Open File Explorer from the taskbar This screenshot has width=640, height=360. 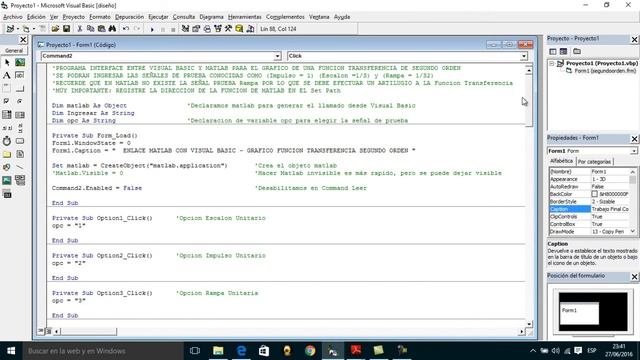pyautogui.click(x=218, y=351)
